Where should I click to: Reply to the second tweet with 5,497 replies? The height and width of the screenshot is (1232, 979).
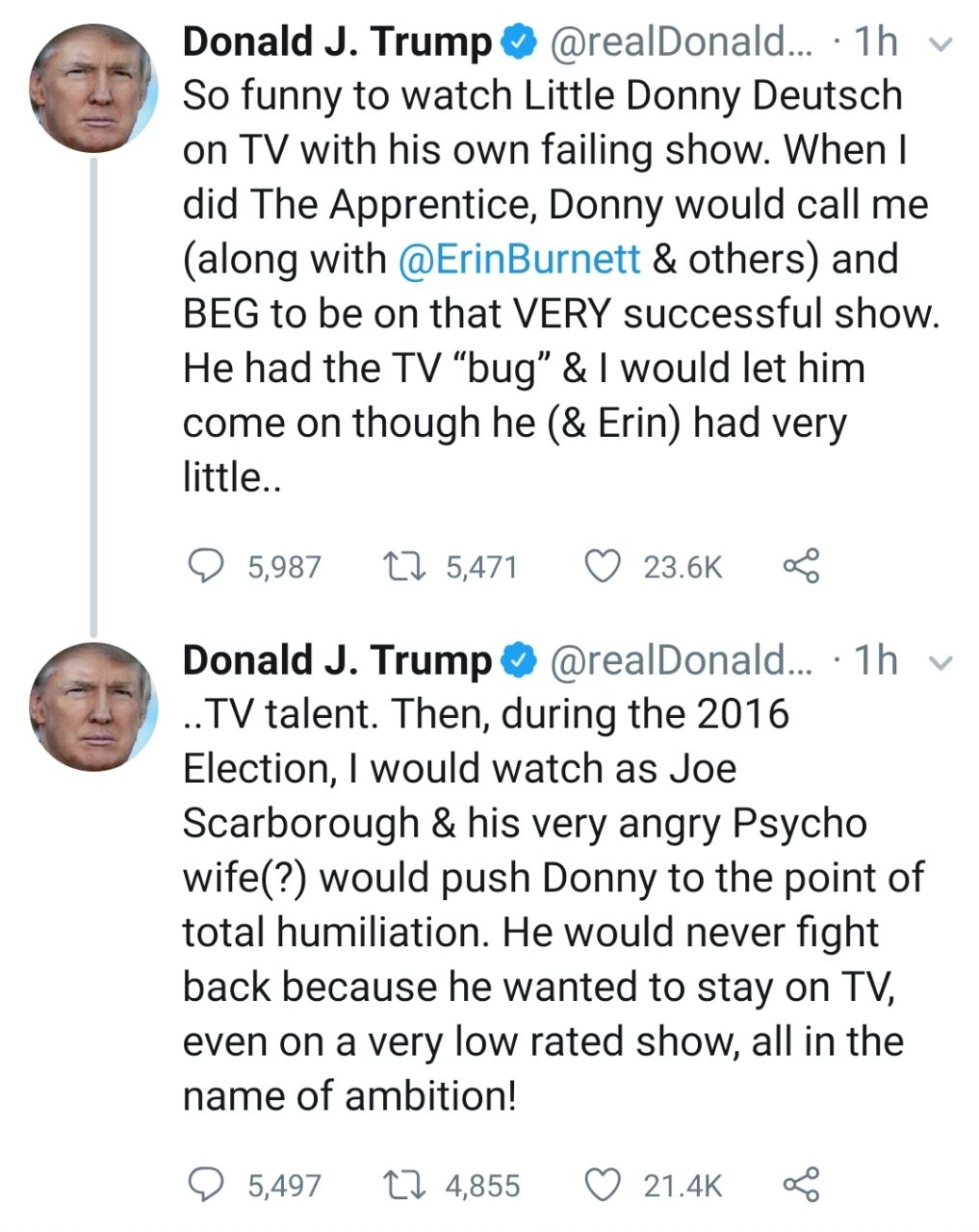click(204, 1185)
